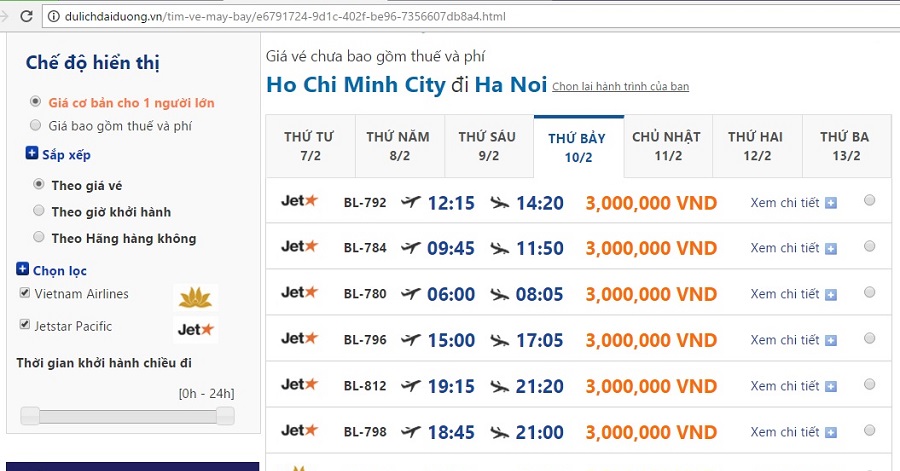Click Jetstar logo in filter panel
Screen dimensions: 900x471
pyautogui.click(x=195, y=329)
